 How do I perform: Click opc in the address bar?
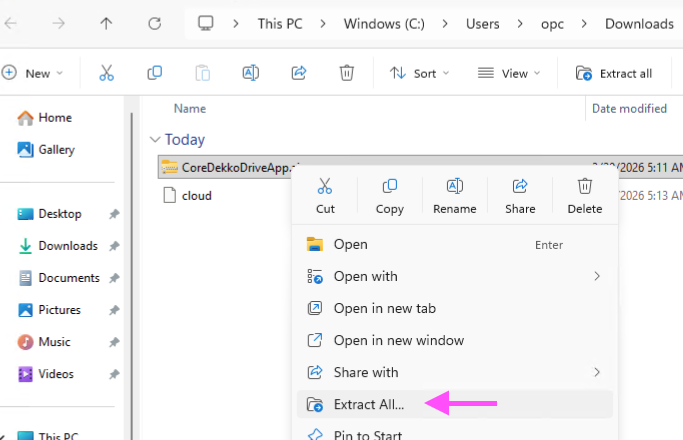[x=552, y=24]
